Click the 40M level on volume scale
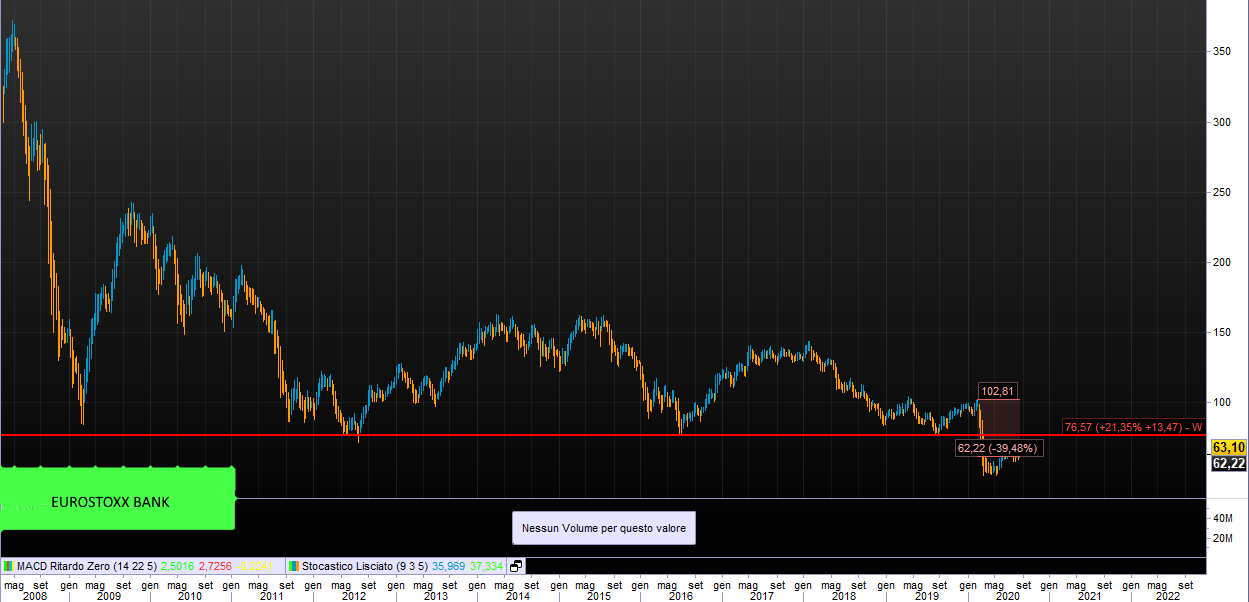1249x602 pixels. tap(1222, 518)
